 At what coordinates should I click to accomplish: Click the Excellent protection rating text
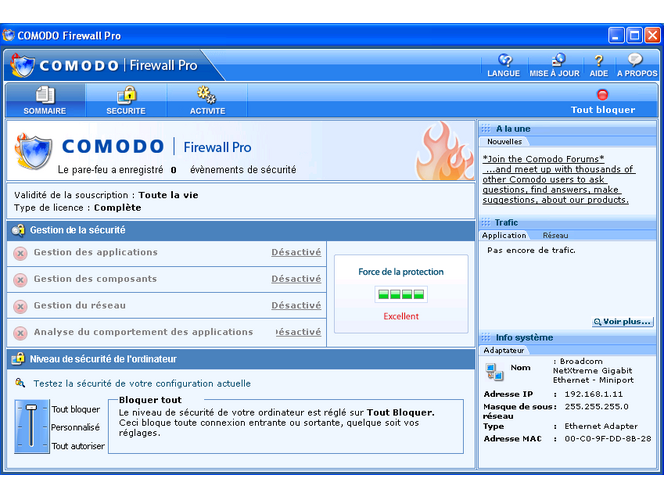pos(401,316)
